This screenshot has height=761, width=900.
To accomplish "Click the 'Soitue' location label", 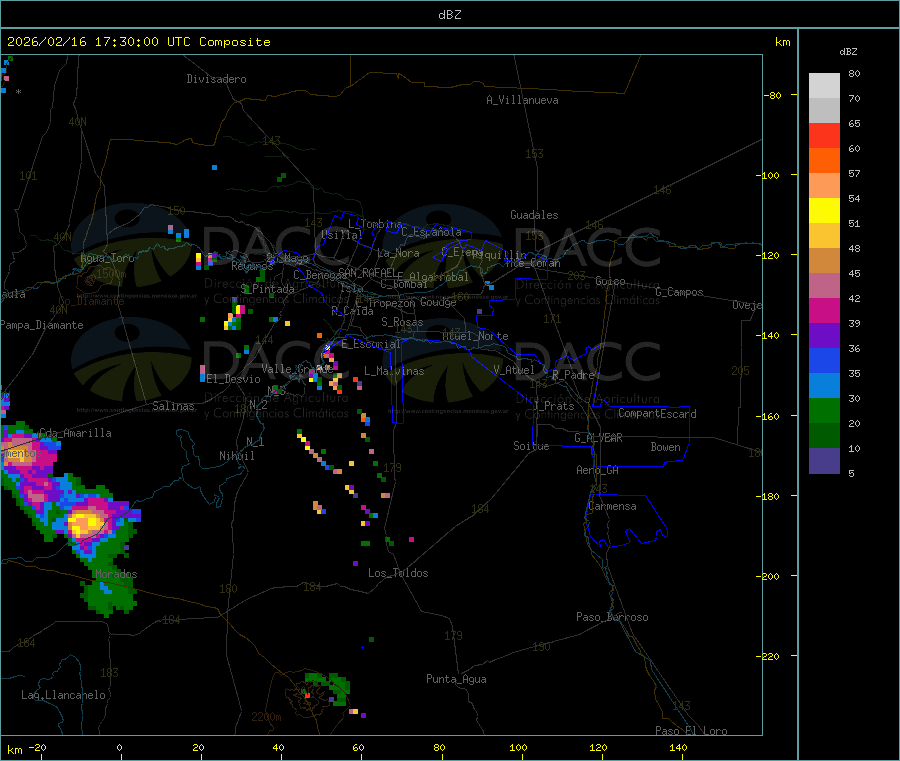I will (x=531, y=446).
